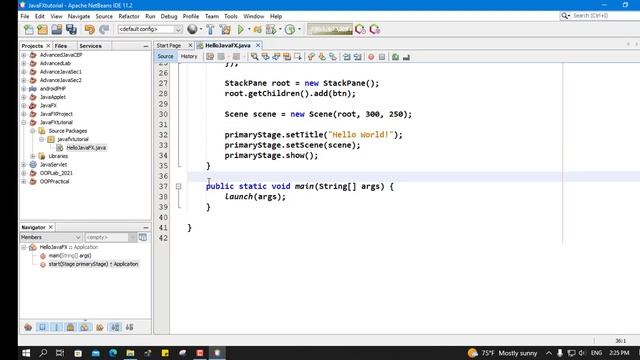Click the Uncomment editor toolbar icon

[406, 57]
